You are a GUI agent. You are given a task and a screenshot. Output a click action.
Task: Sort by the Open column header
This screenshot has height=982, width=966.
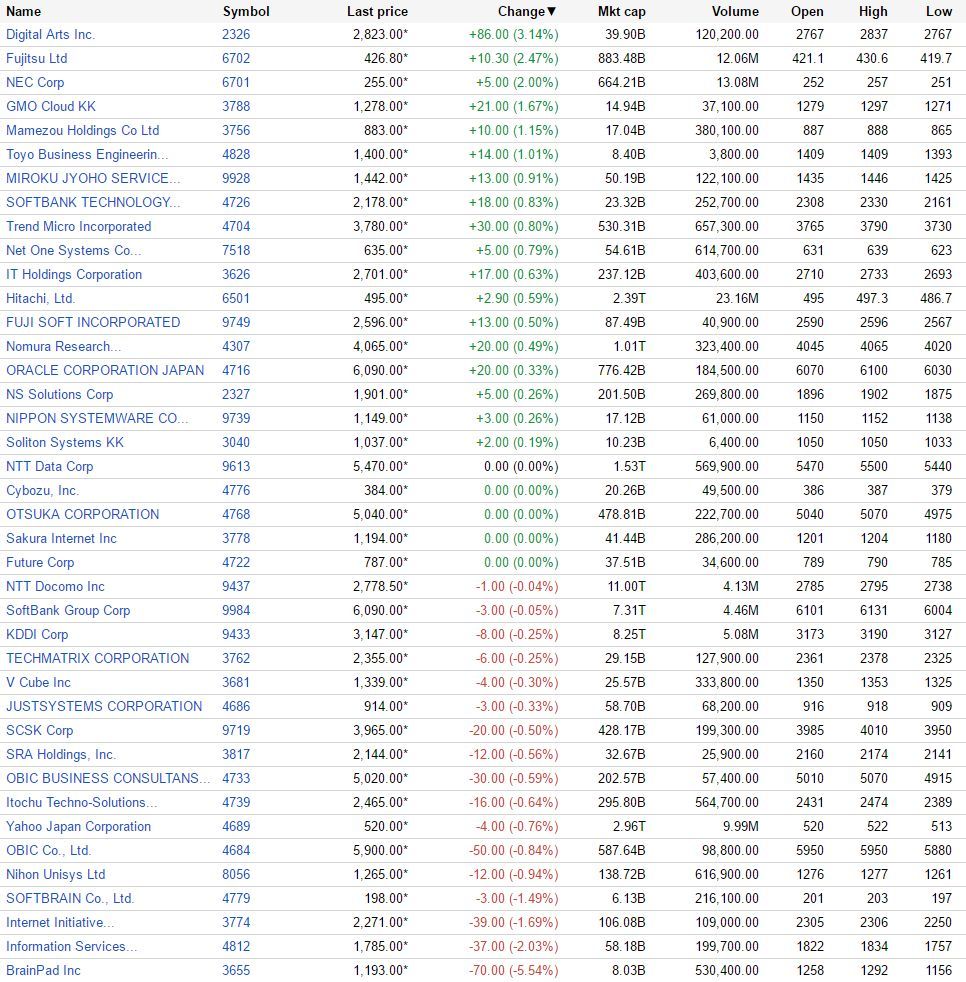tap(807, 11)
